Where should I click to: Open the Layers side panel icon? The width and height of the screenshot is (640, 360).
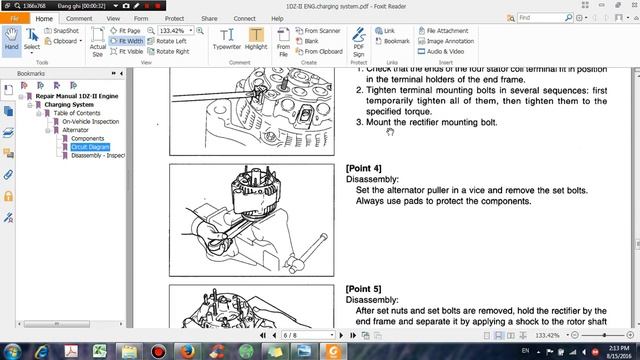pos(8,132)
